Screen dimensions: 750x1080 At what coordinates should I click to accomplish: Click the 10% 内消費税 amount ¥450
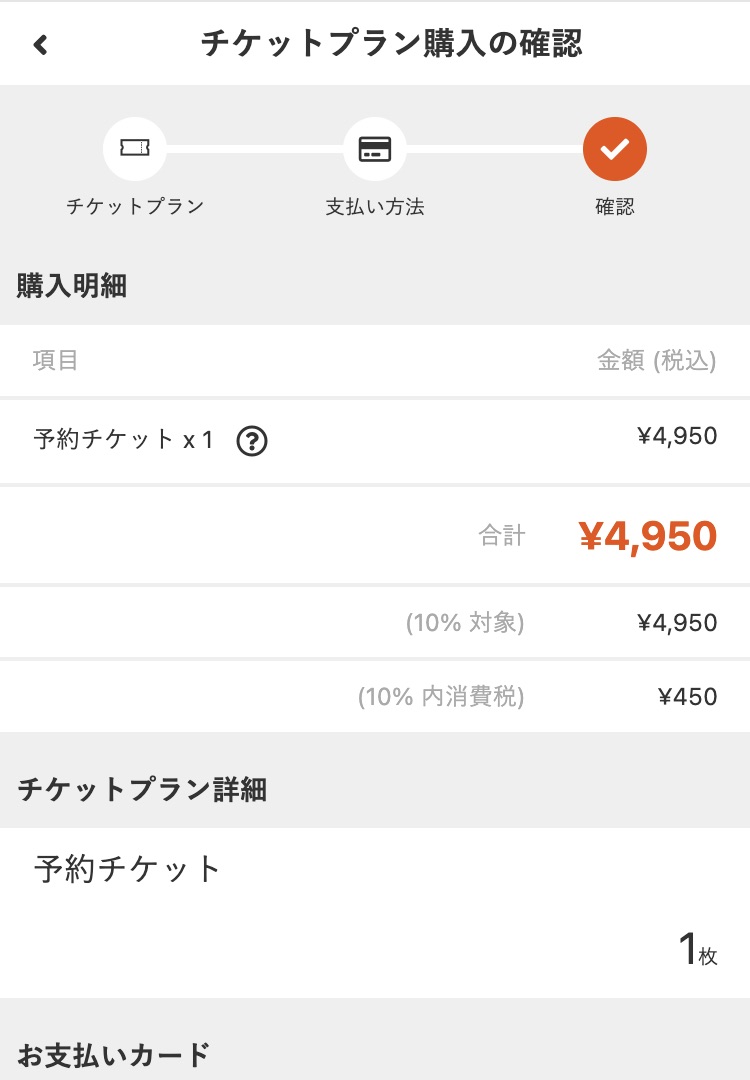[x=687, y=696]
